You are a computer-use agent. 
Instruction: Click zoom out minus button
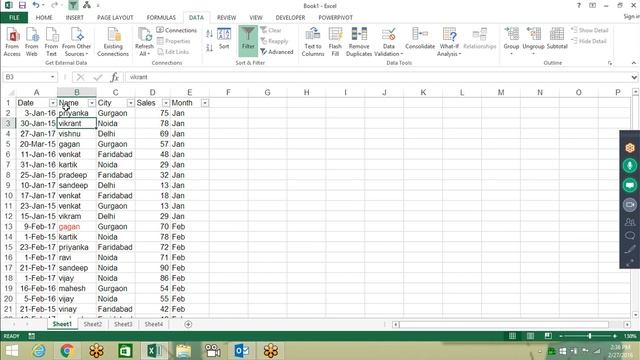[x=561, y=336]
